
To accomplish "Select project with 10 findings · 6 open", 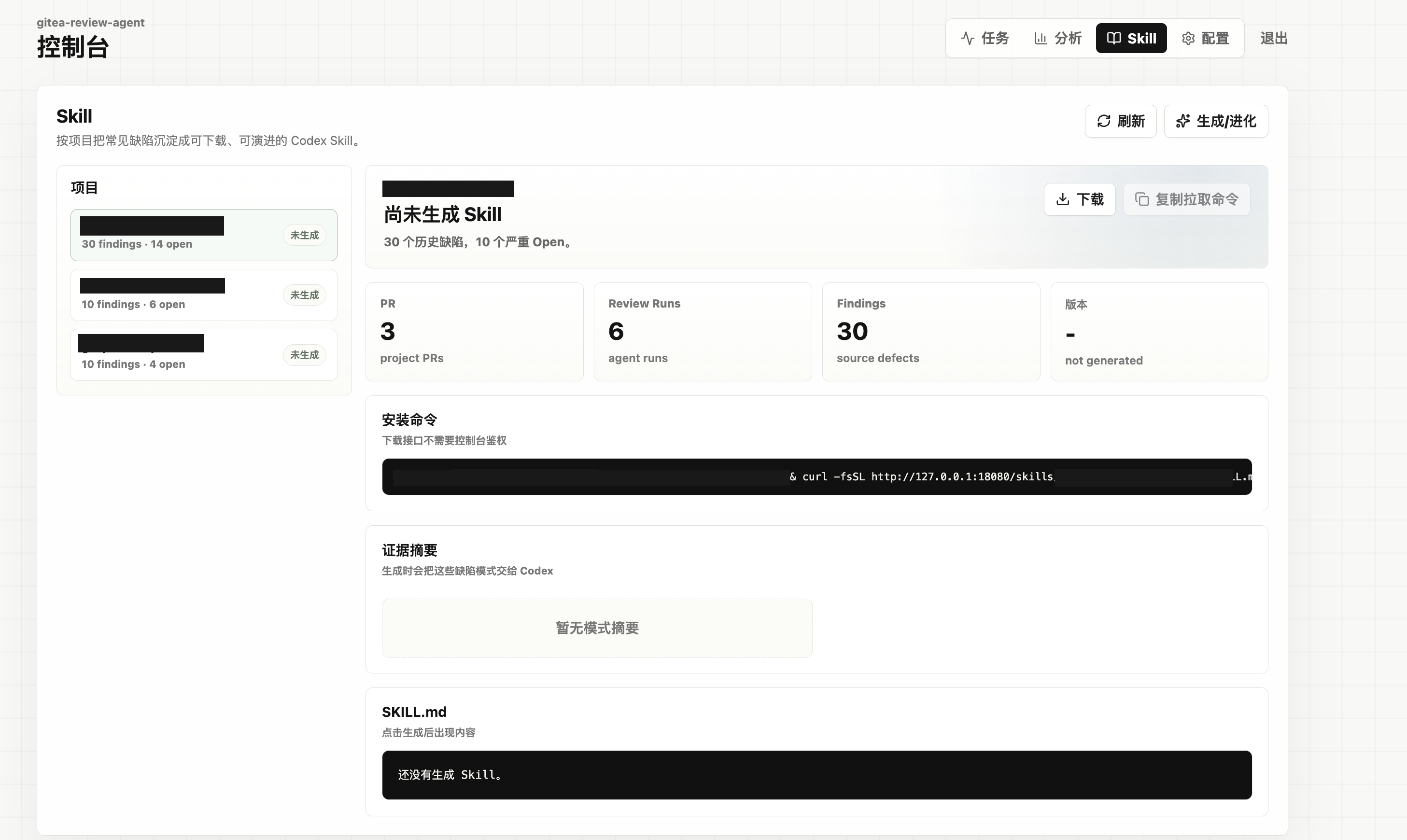I will [x=204, y=295].
